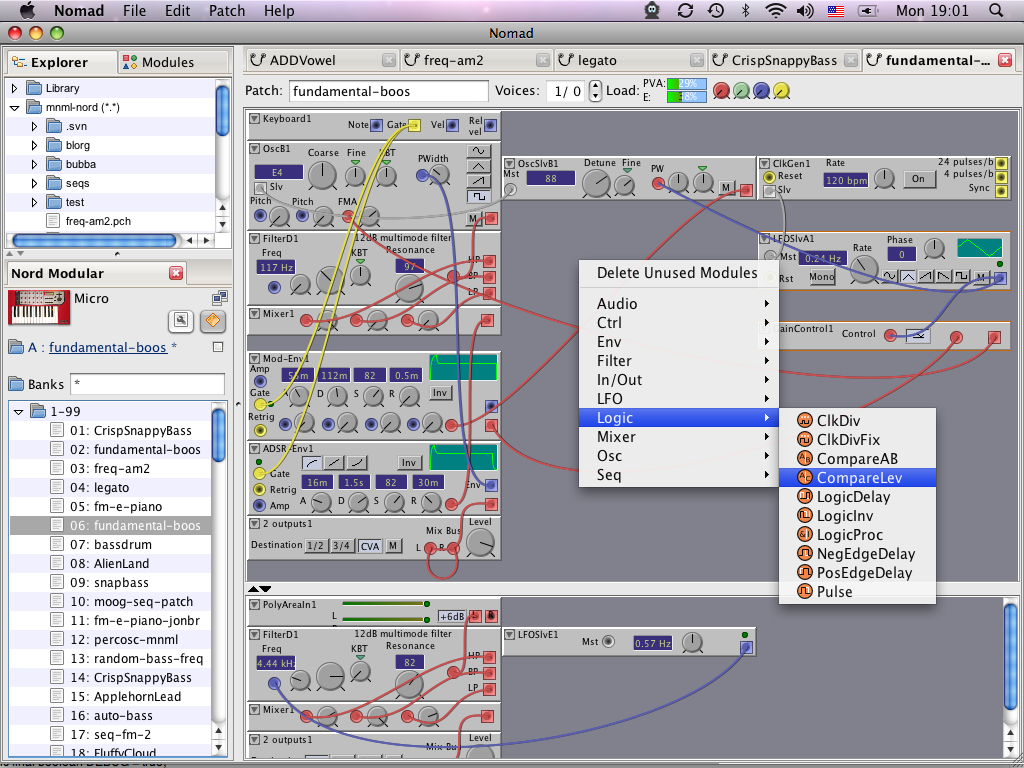Select the yellow morph knob icon in patch toolbar
1024x768 pixels.
(x=780, y=91)
